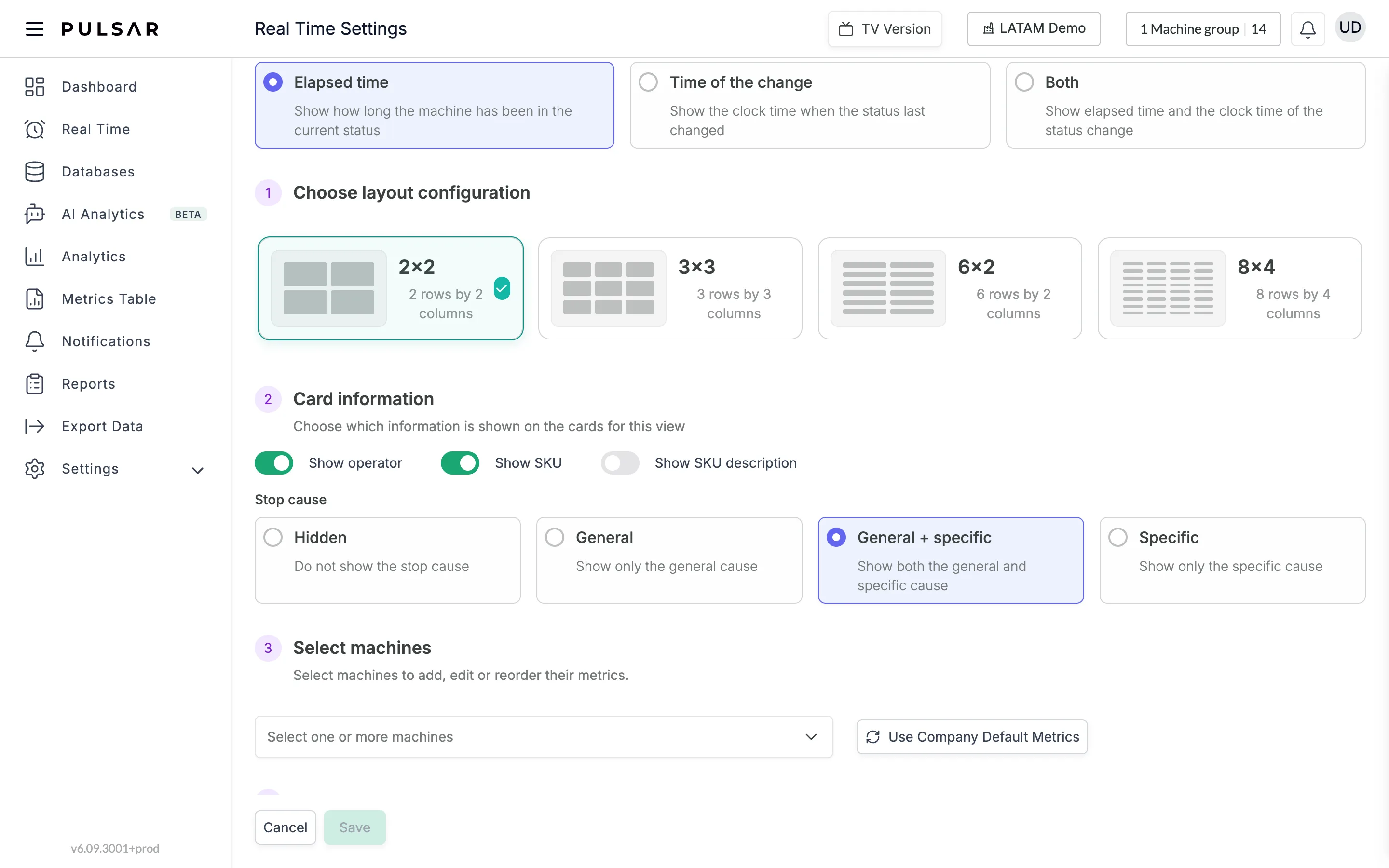The image size is (1389, 868).
Task: Go to Metrics Table in sidebar
Action: (x=109, y=299)
